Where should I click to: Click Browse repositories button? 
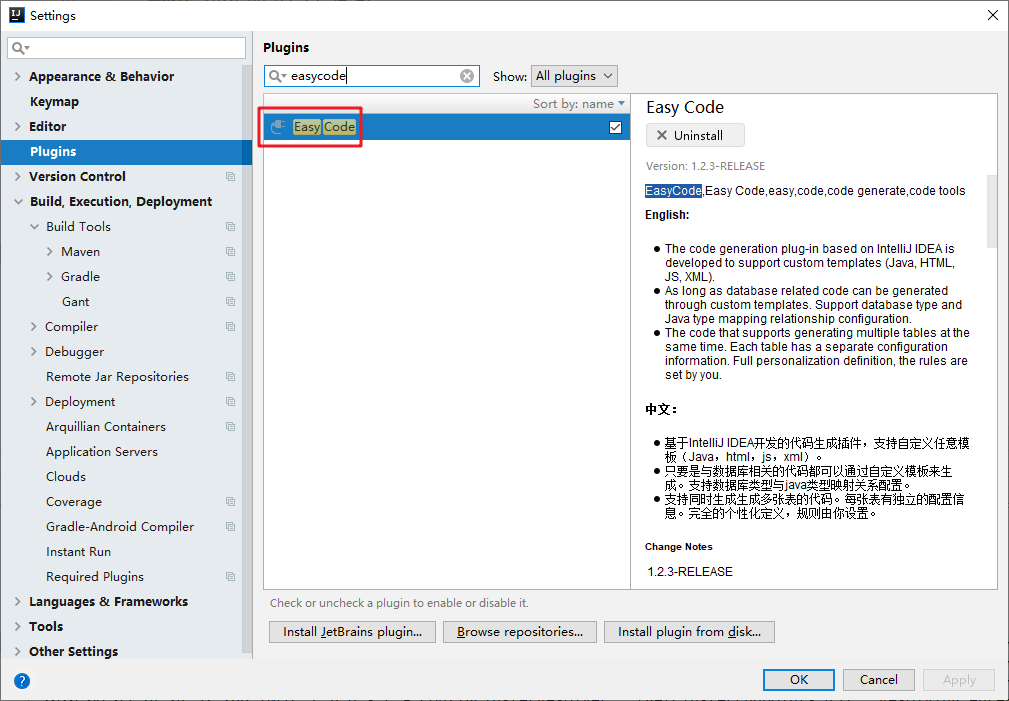click(520, 632)
